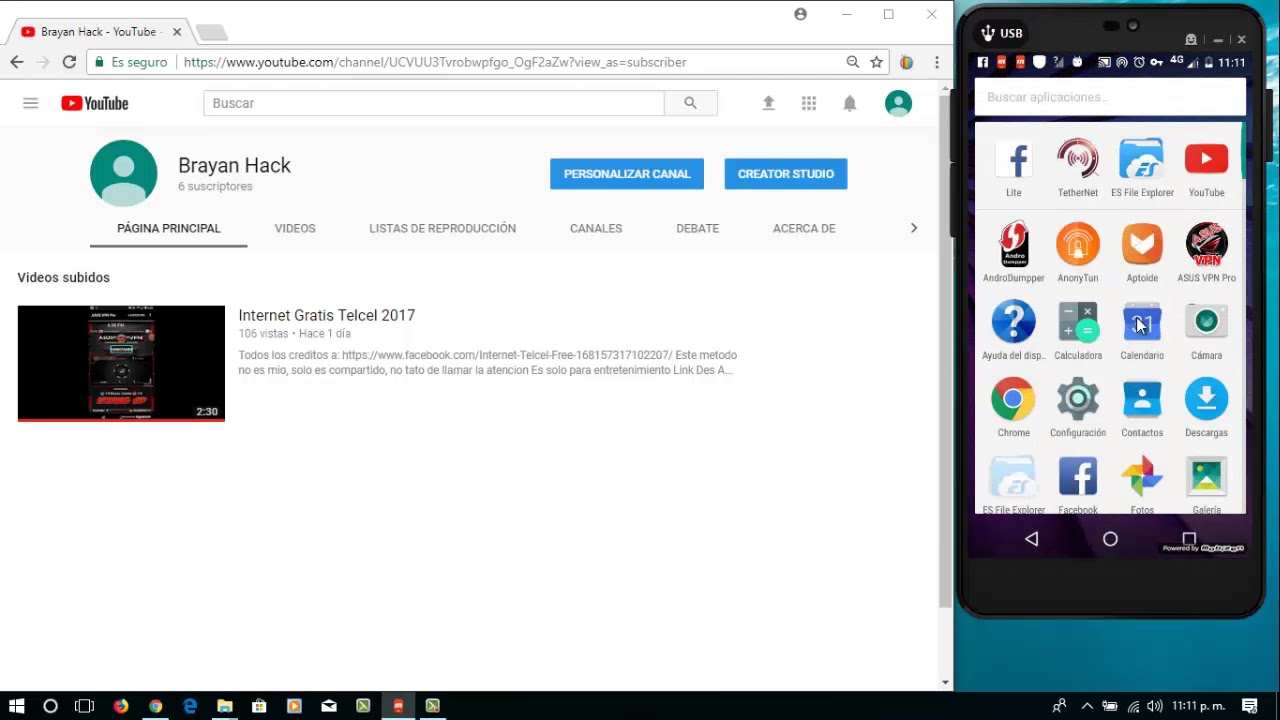The image size is (1280, 720).
Task: Click the YouTube Buscar search field
Action: (x=434, y=103)
